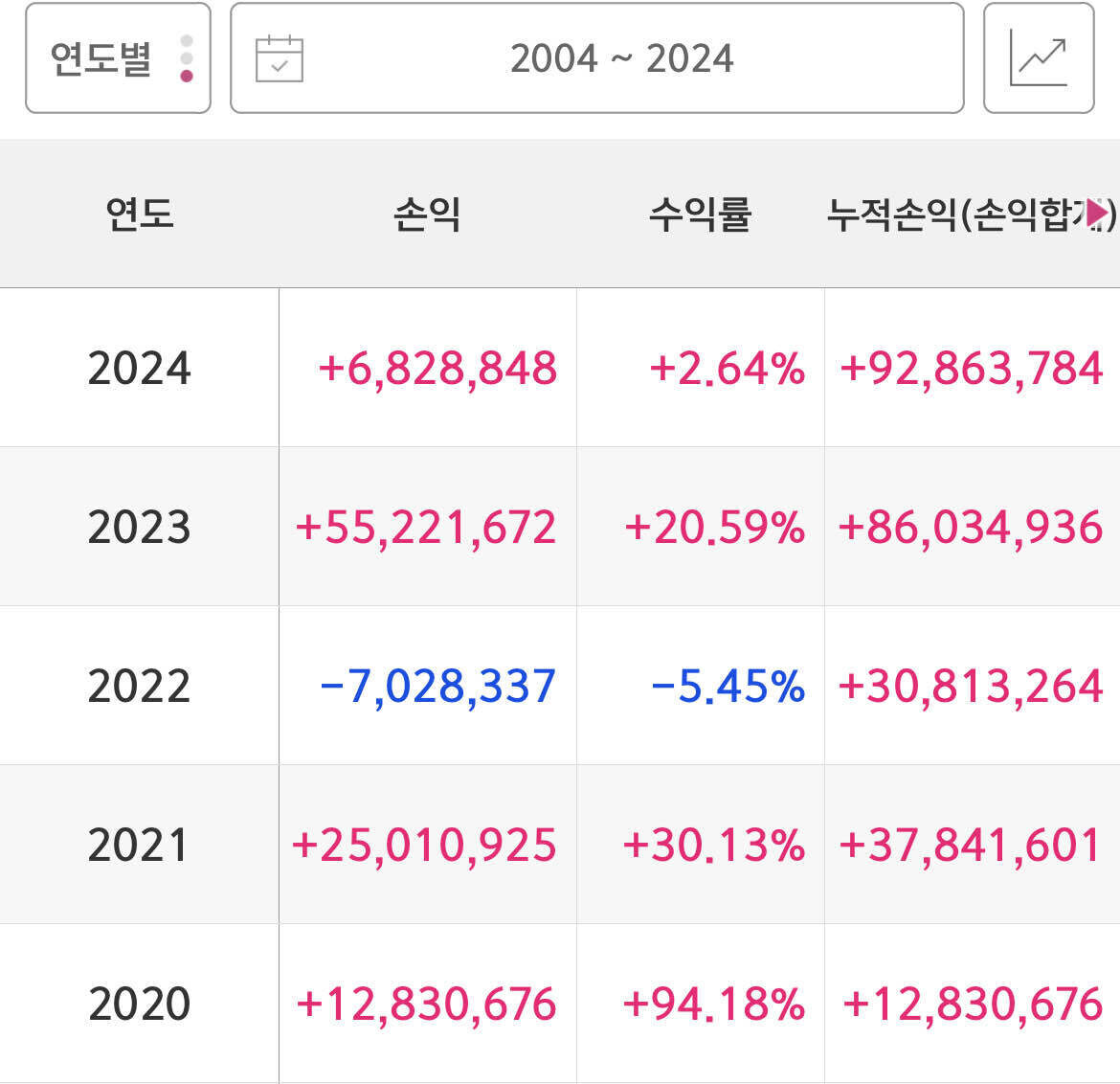The height and width of the screenshot is (1084, 1120).
Task: Click the calendar icon in date field
Action: click(280, 58)
